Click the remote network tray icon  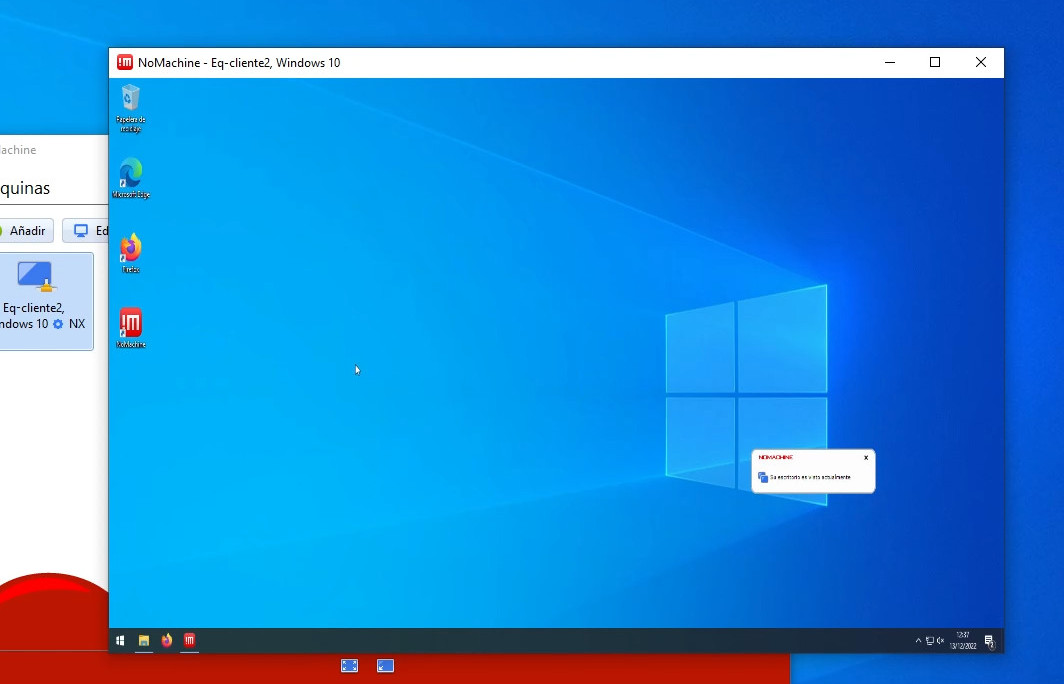click(929, 641)
